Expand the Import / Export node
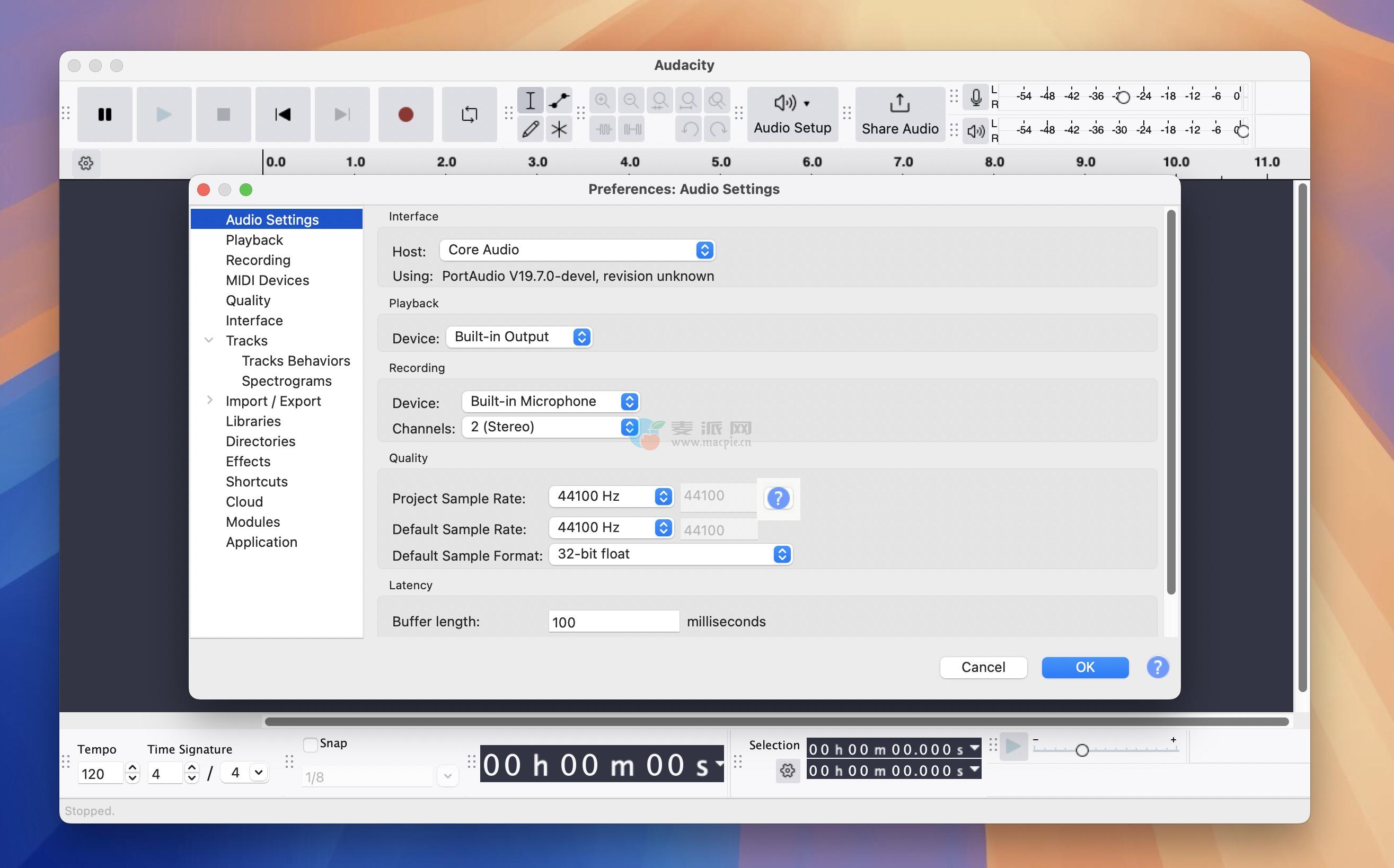 pyautogui.click(x=209, y=400)
